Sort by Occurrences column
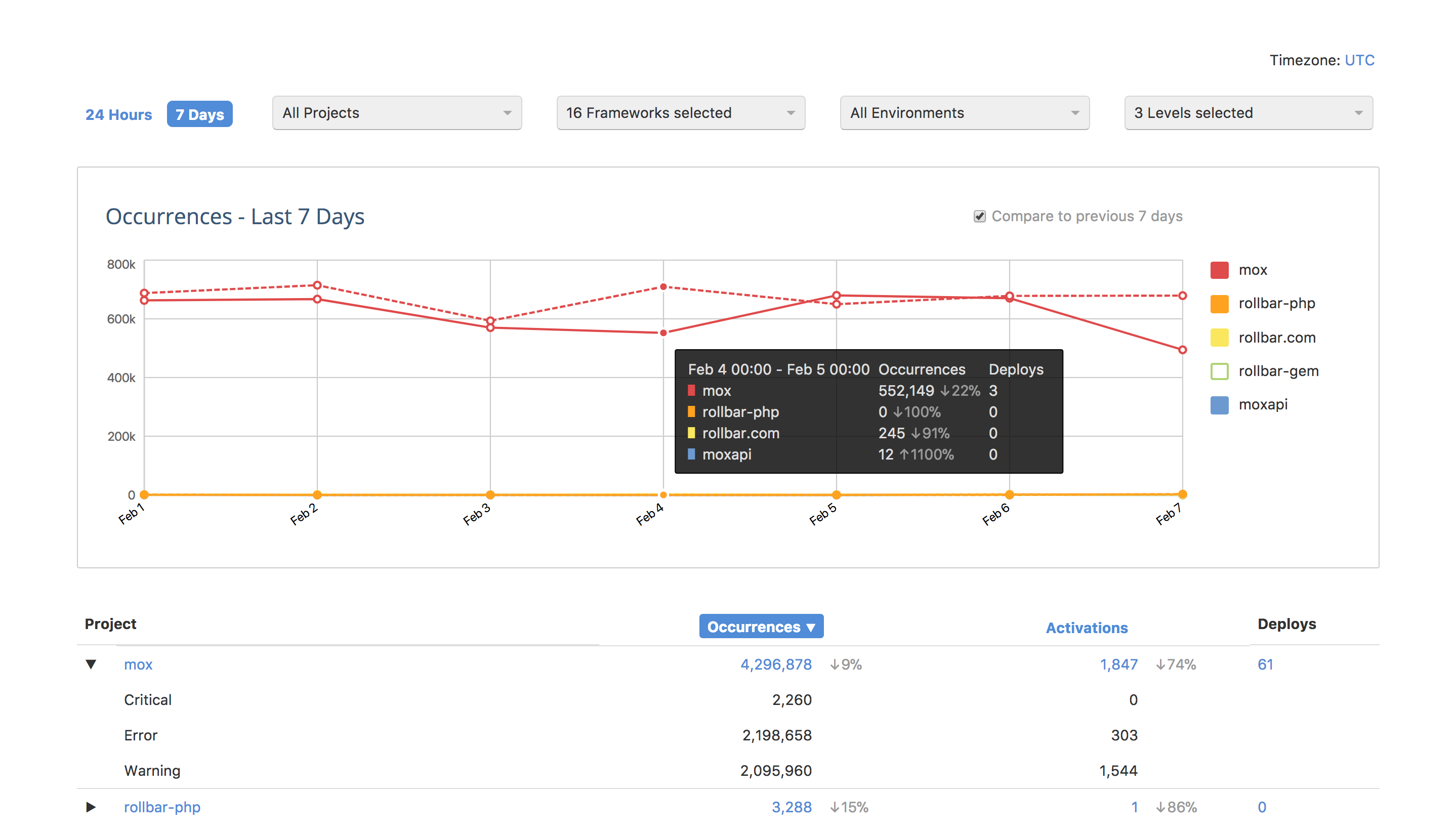Screen dimensions: 1456x831 tap(761, 627)
